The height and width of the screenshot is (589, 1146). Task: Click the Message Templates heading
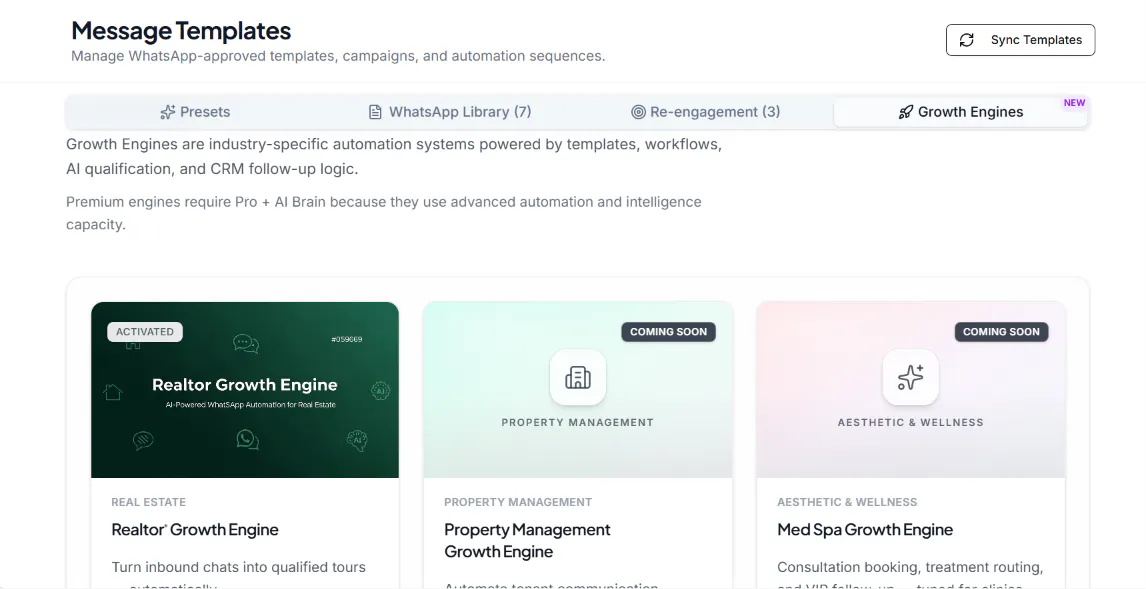(181, 31)
